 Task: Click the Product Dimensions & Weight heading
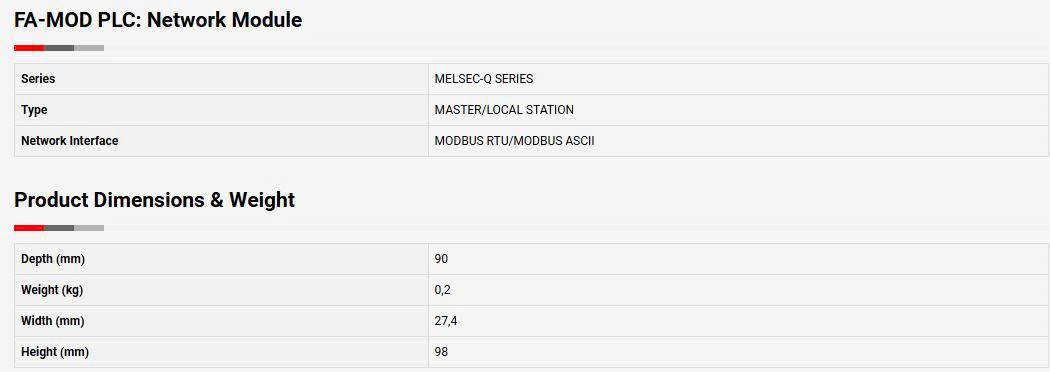coord(155,200)
